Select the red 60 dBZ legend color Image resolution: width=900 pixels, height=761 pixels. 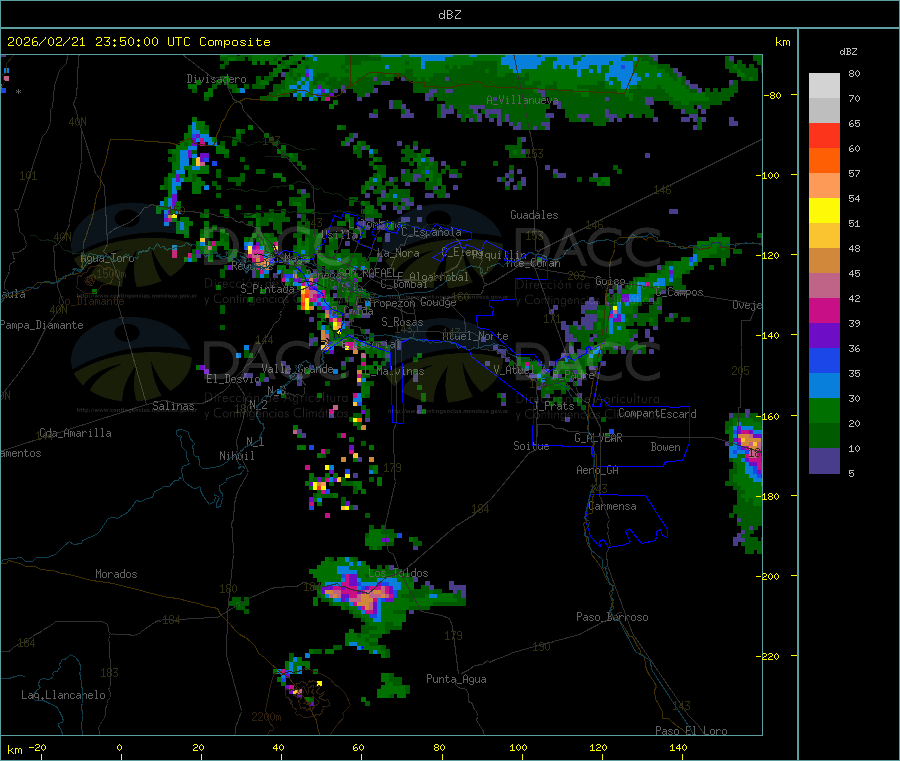click(x=824, y=135)
